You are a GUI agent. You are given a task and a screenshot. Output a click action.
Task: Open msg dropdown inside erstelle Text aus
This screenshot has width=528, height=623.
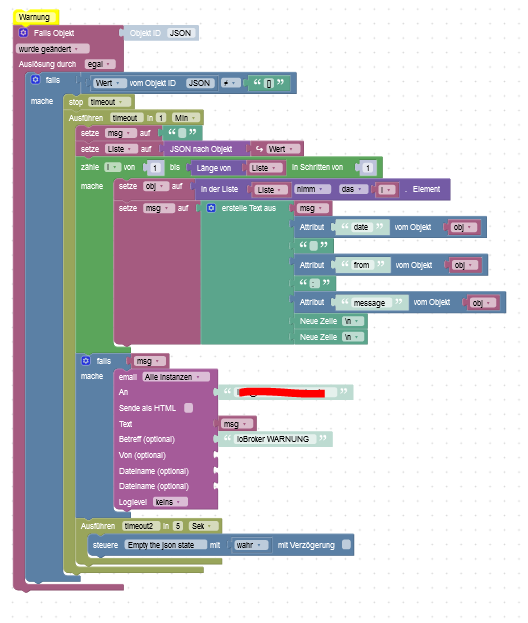click(x=313, y=208)
